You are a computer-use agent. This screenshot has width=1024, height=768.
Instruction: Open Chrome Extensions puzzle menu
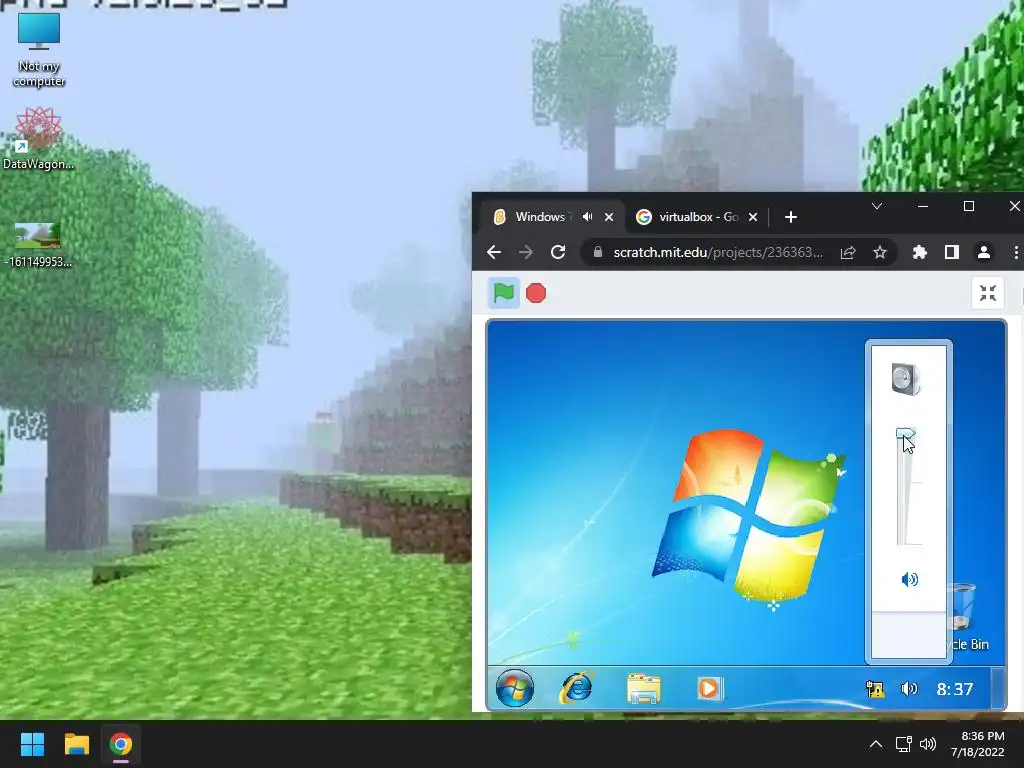coord(920,252)
